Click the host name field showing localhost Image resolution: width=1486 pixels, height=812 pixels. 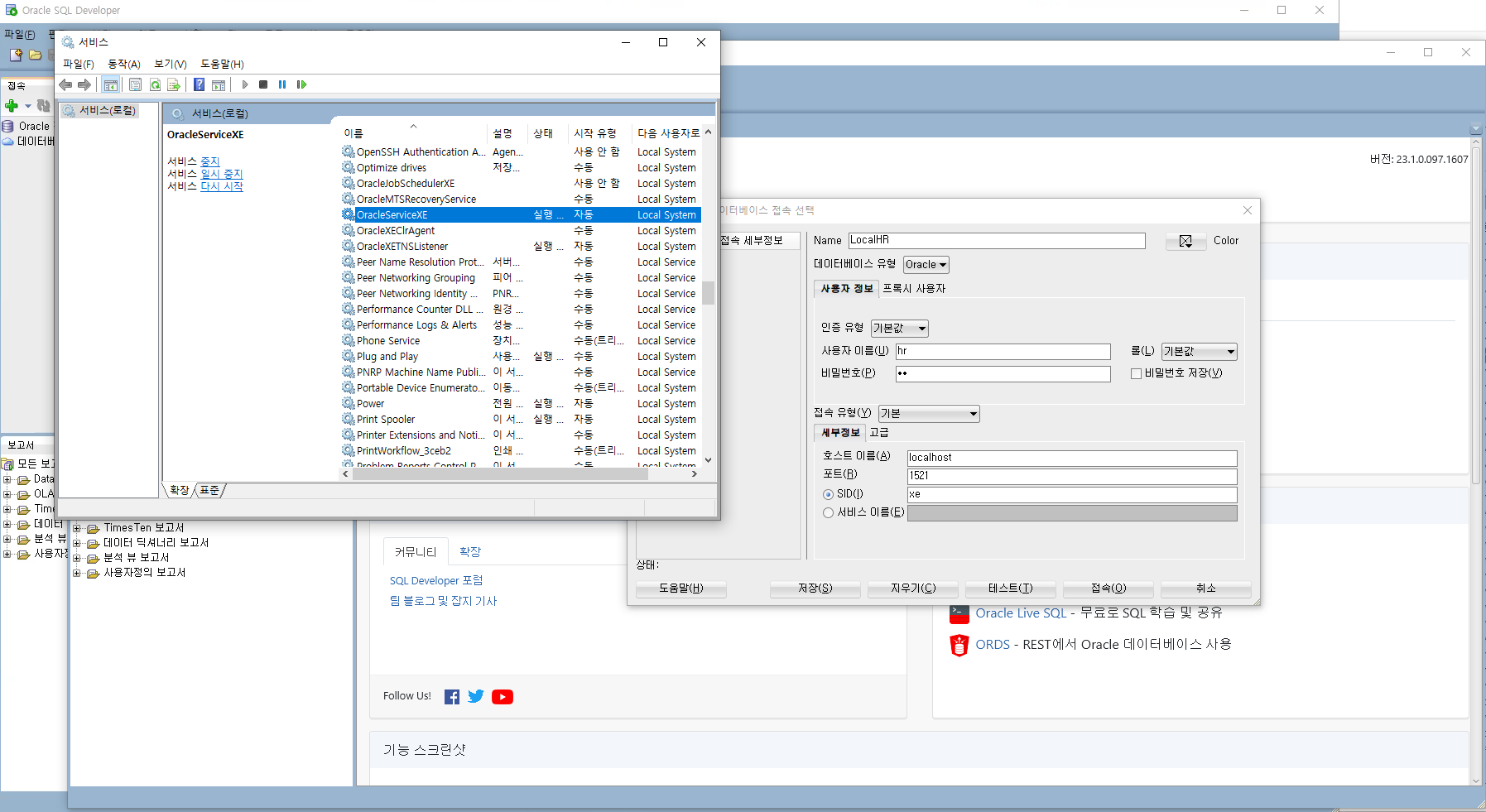point(1072,458)
